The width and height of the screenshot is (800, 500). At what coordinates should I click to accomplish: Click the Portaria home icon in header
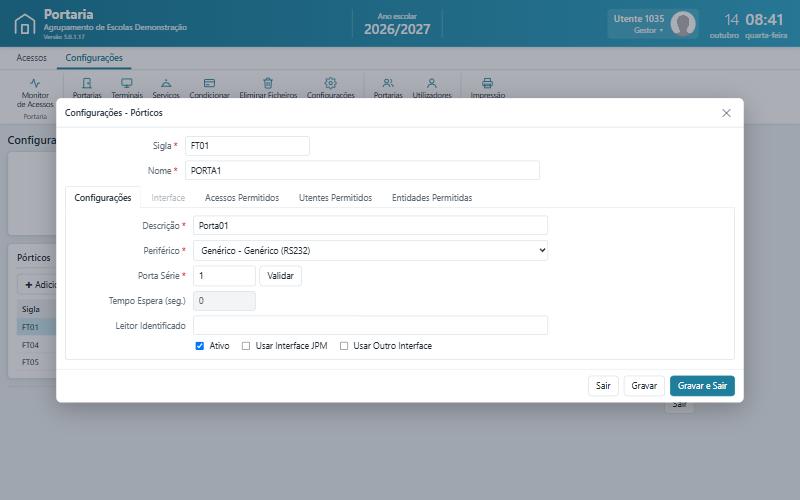click(x=24, y=24)
